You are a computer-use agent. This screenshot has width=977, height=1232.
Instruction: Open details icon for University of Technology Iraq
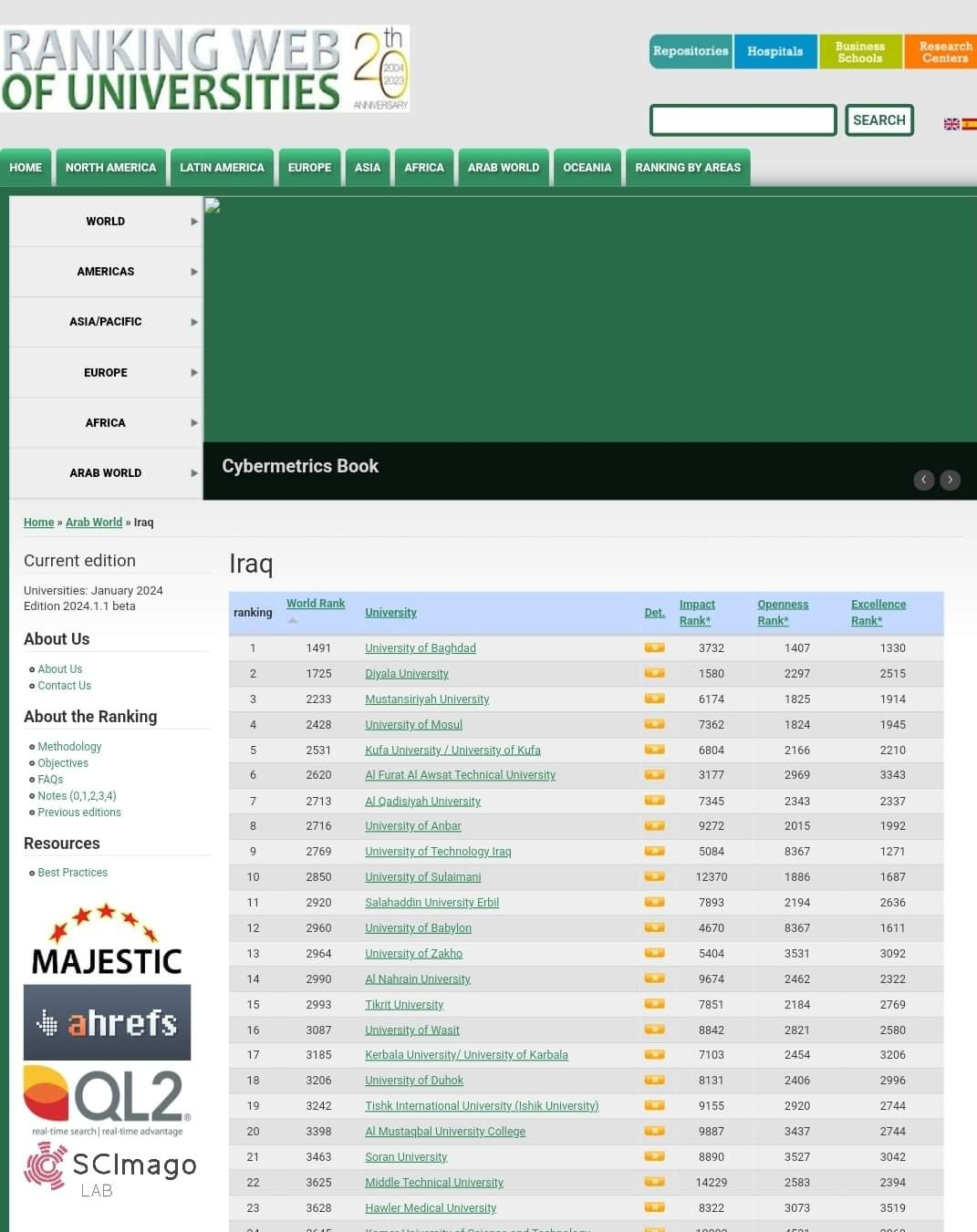(654, 851)
